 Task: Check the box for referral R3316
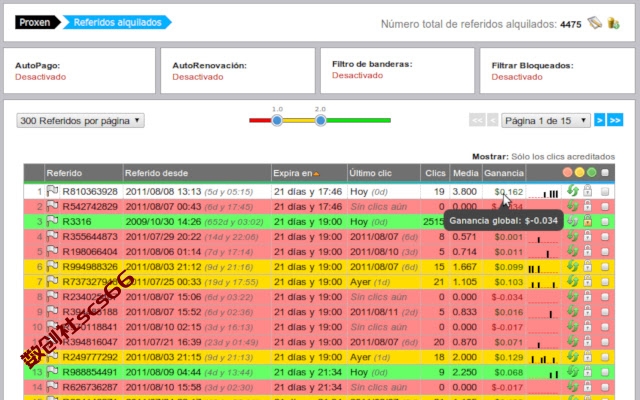click(605, 222)
